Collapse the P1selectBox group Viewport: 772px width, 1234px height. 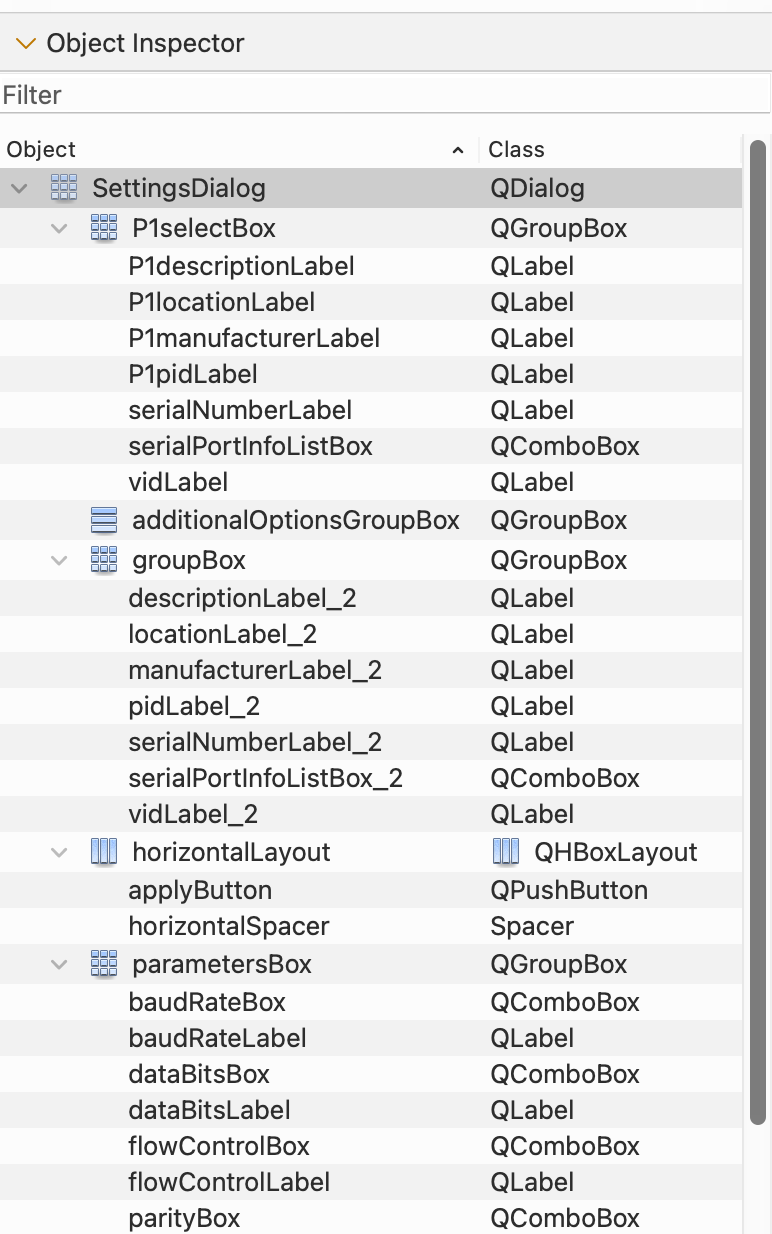coord(58,227)
